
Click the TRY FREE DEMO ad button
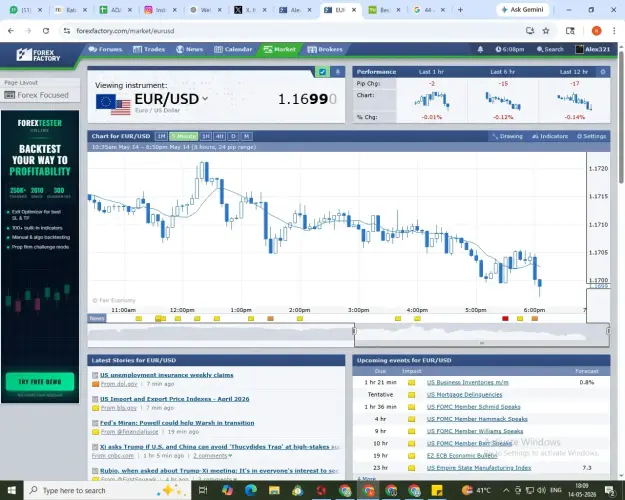[40, 382]
